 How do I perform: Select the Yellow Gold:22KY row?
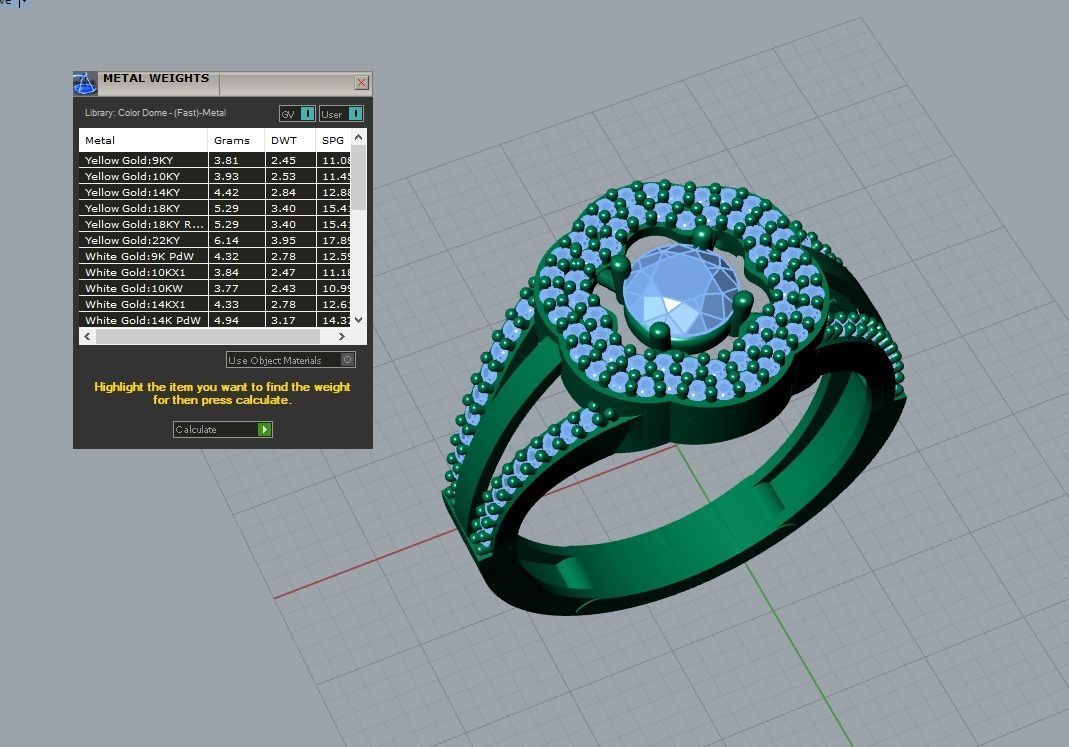(215, 240)
